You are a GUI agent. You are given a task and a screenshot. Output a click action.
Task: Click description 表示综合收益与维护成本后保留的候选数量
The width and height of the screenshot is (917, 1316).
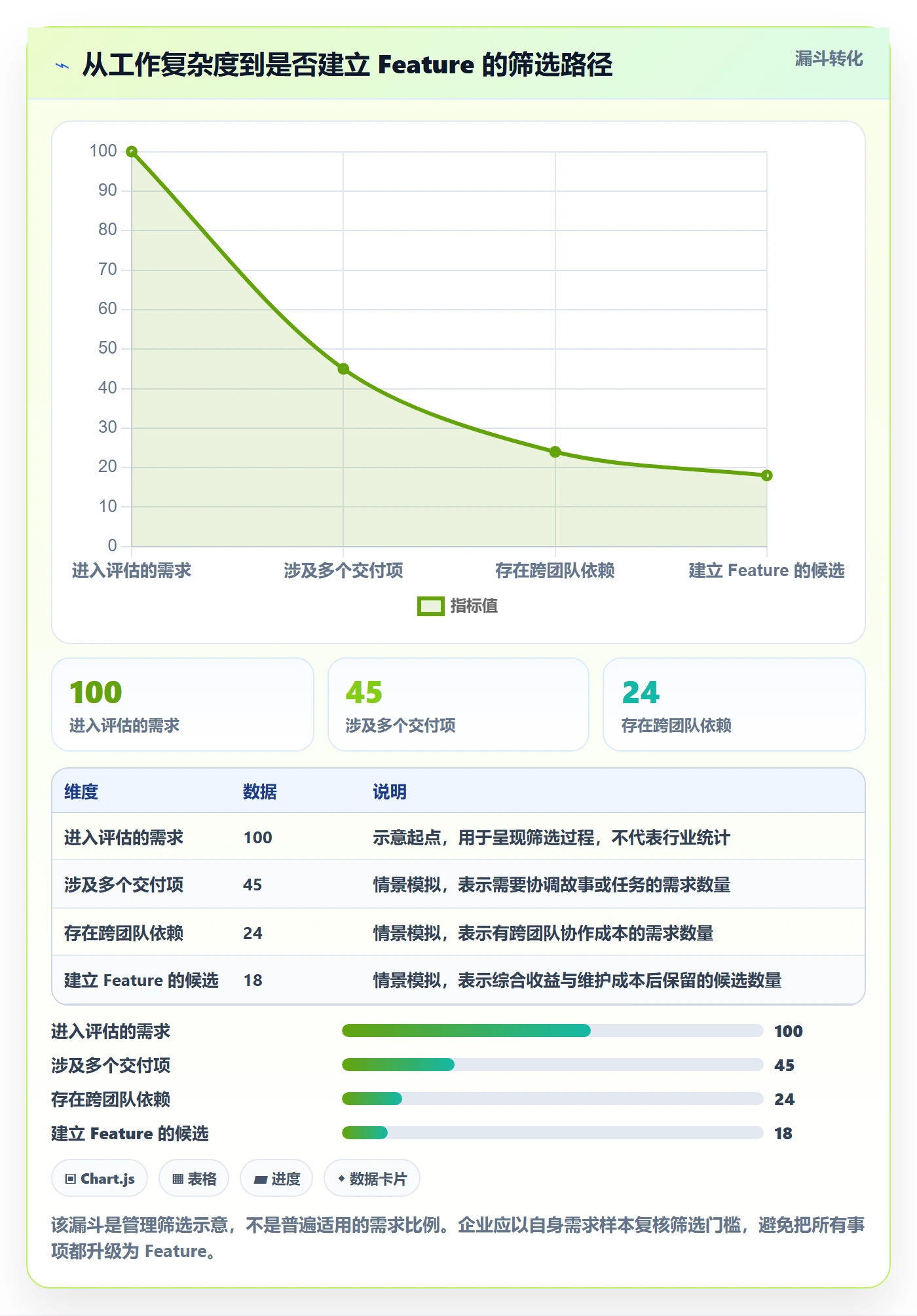point(620,981)
